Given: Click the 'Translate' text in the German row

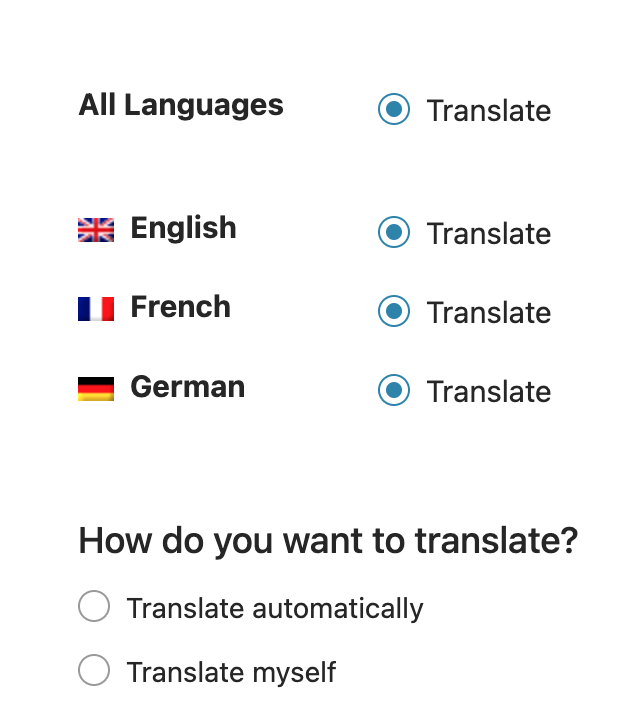Looking at the screenshot, I should [488, 392].
